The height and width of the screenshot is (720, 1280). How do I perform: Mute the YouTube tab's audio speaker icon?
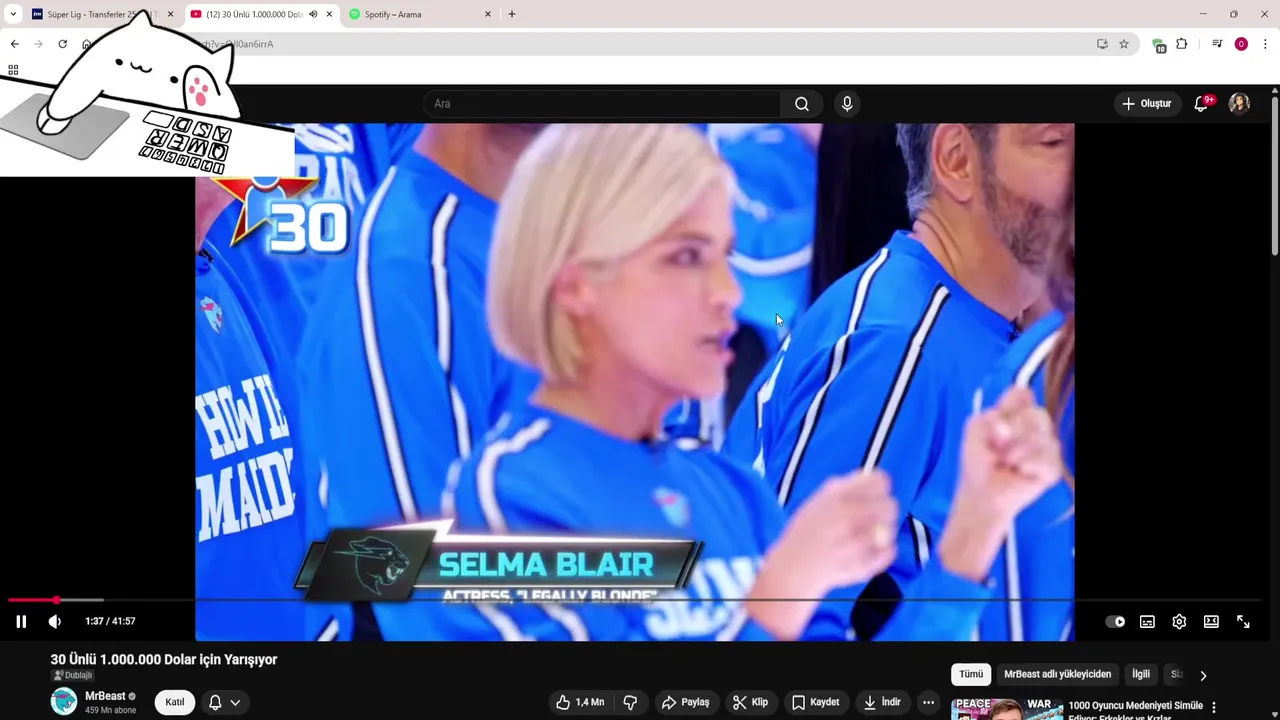point(313,14)
